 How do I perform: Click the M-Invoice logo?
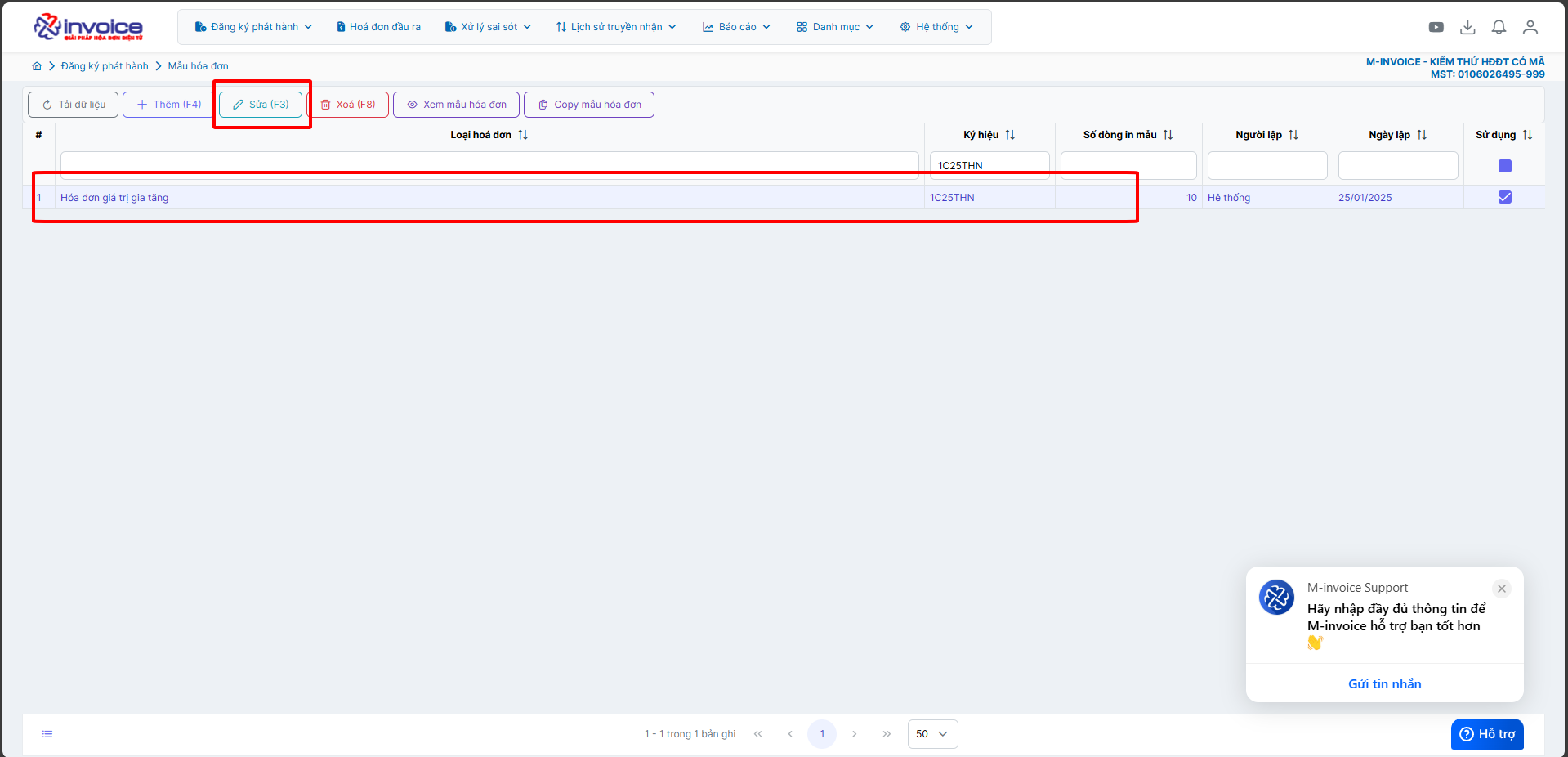[x=88, y=27]
